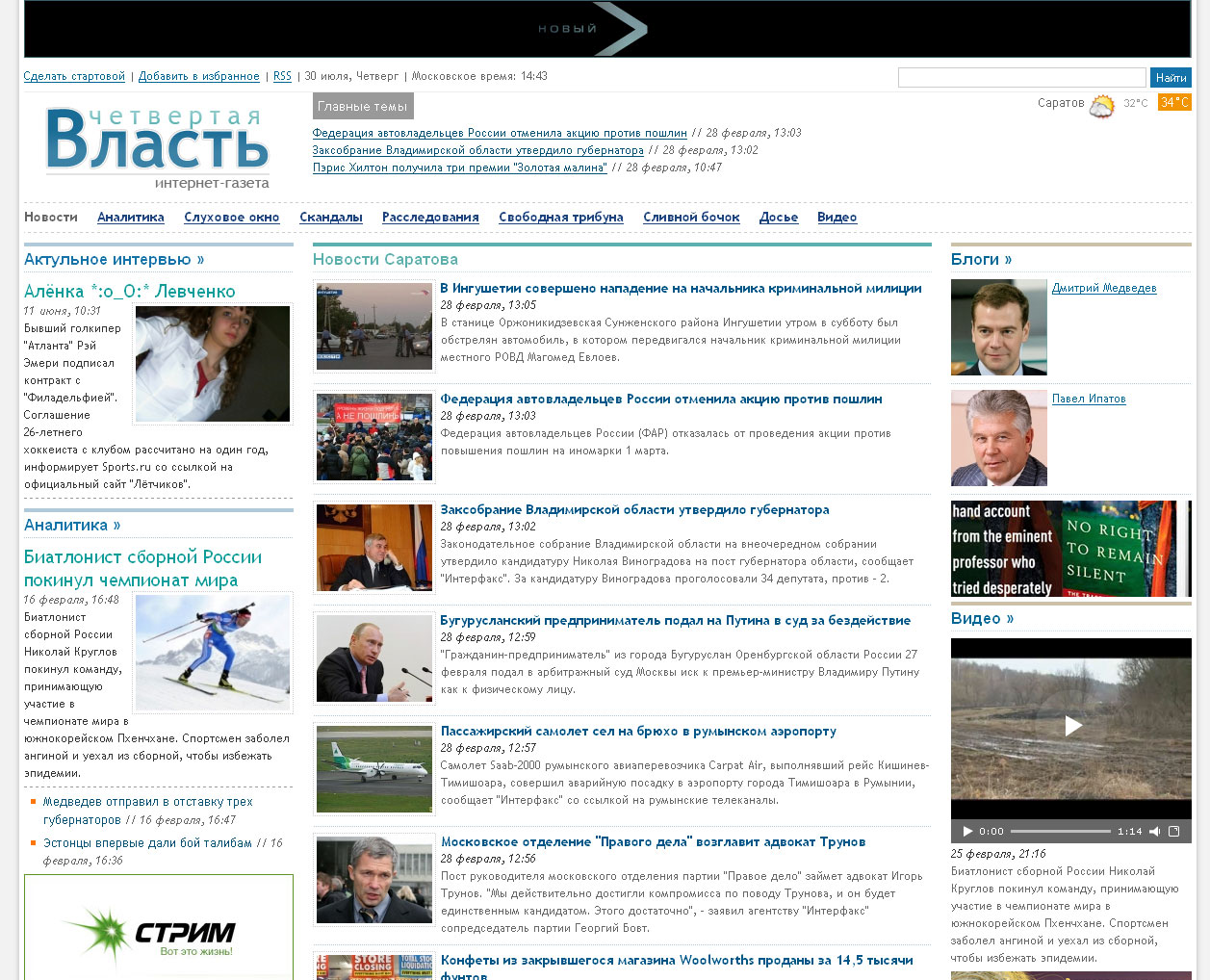Screen dimensions: 1210x980
Task: Open headline Пассажирский самолет сел на брюхо
Action: tap(638, 732)
